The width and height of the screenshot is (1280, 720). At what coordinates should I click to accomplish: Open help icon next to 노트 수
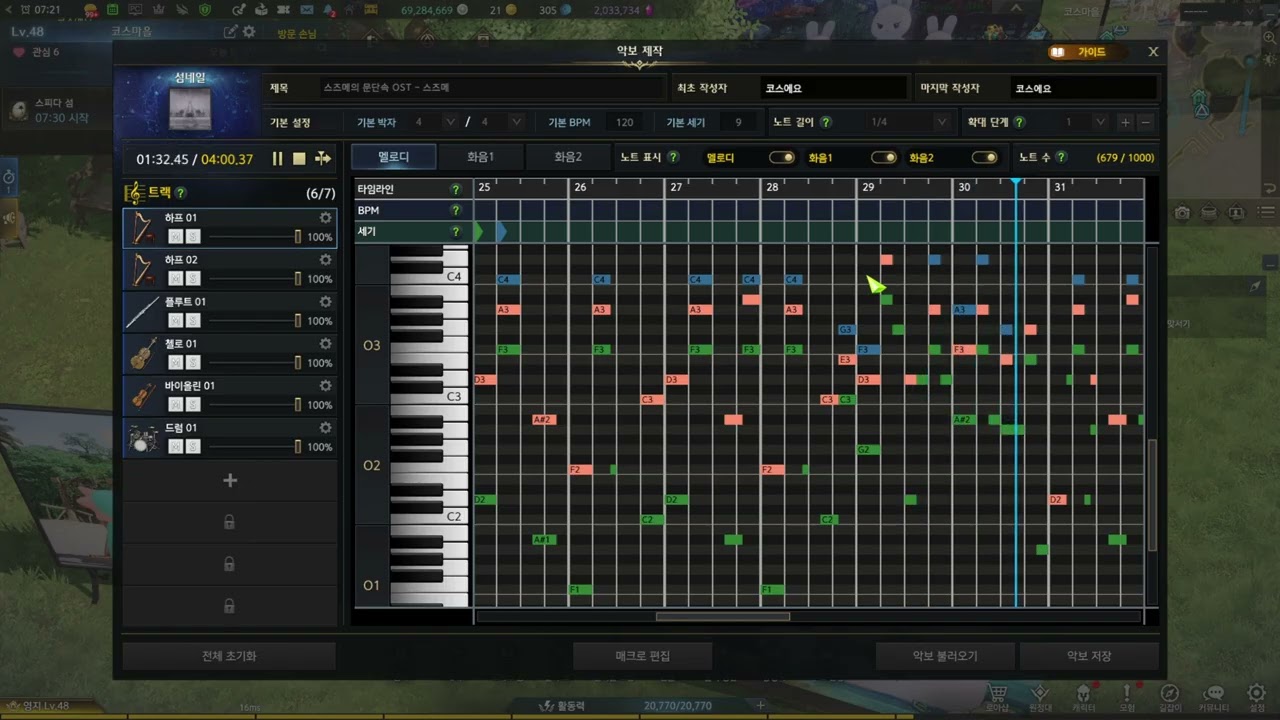[1060, 157]
